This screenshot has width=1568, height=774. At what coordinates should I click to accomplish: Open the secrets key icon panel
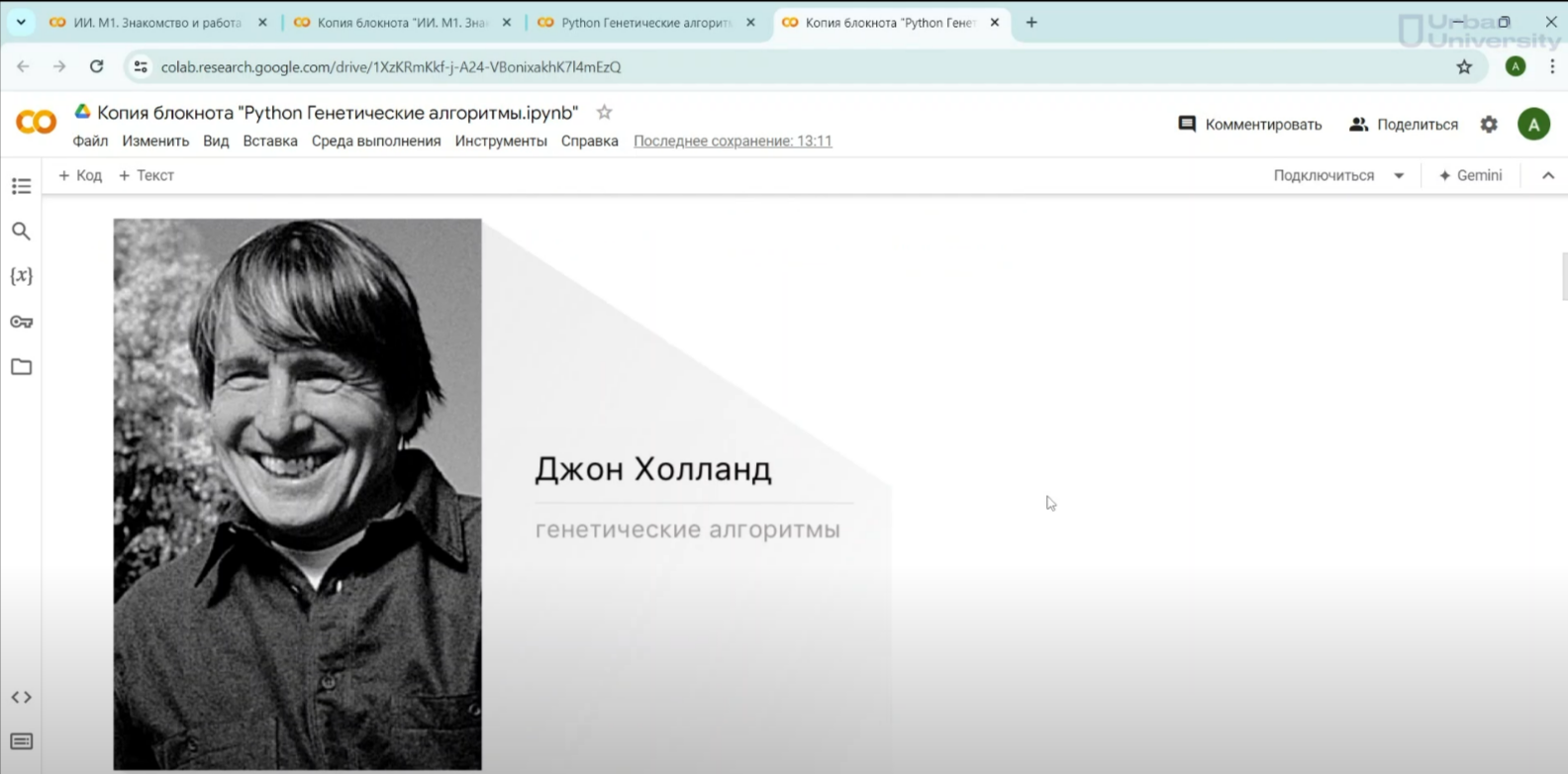coord(21,322)
